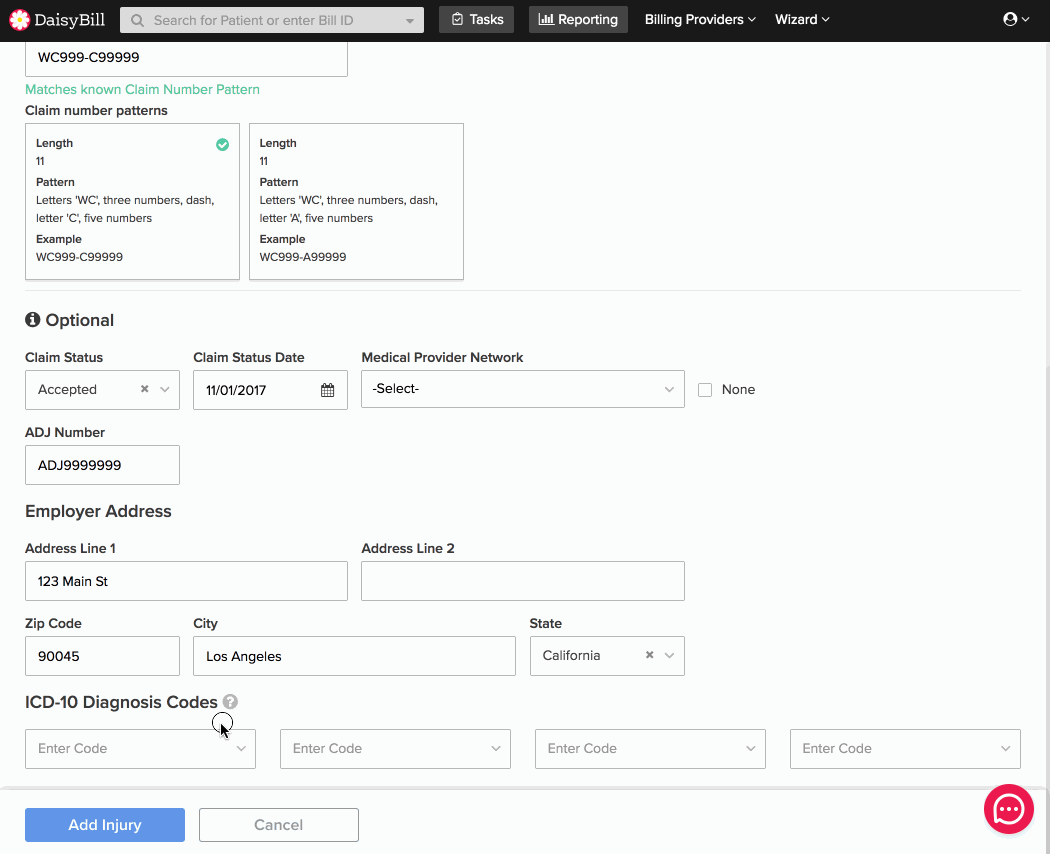Clear the California state selection
Image resolution: width=1050 pixels, height=854 pixels.
click(649, 655)
